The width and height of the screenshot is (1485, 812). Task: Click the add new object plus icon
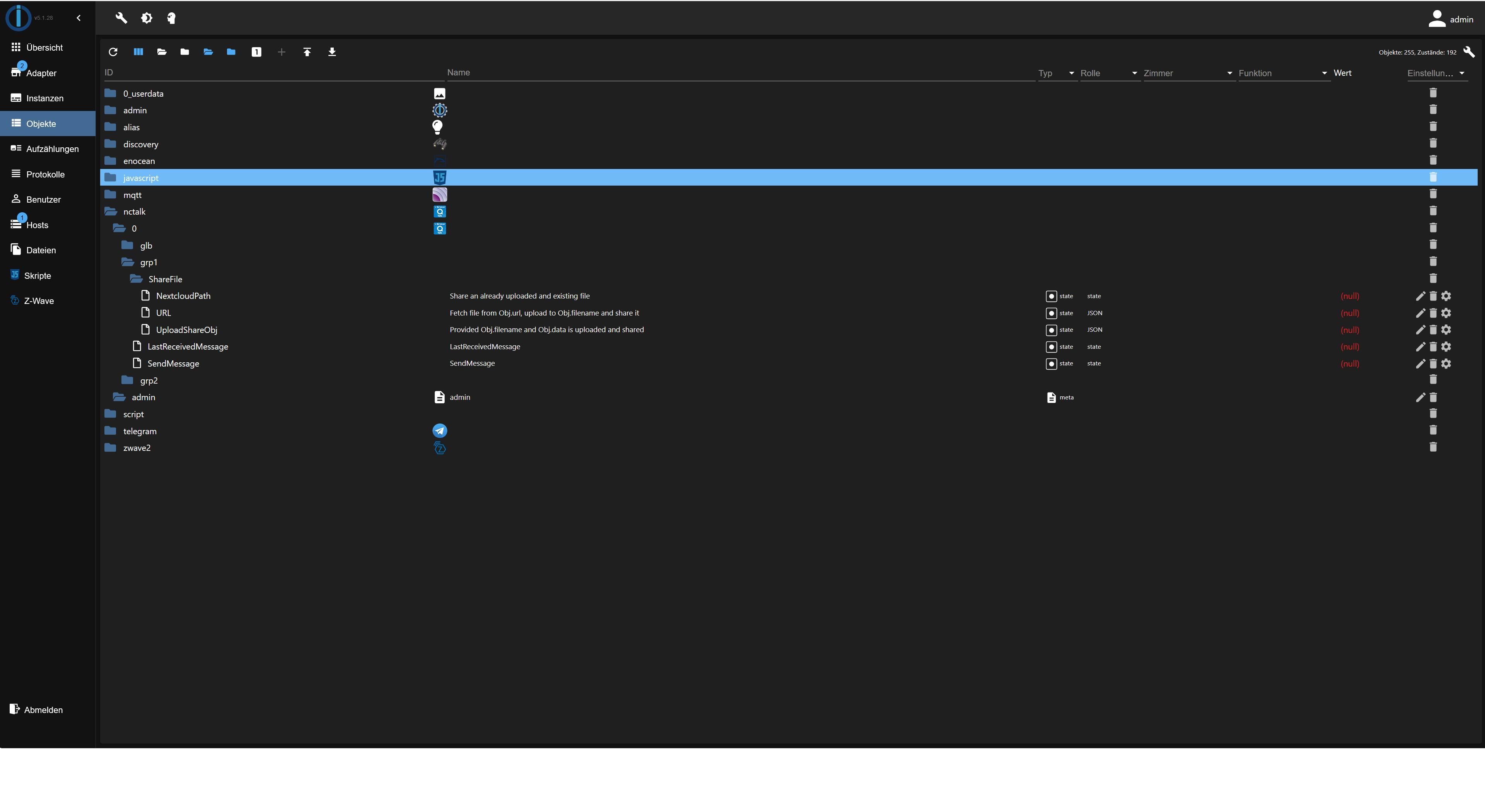tap(281, 52)
